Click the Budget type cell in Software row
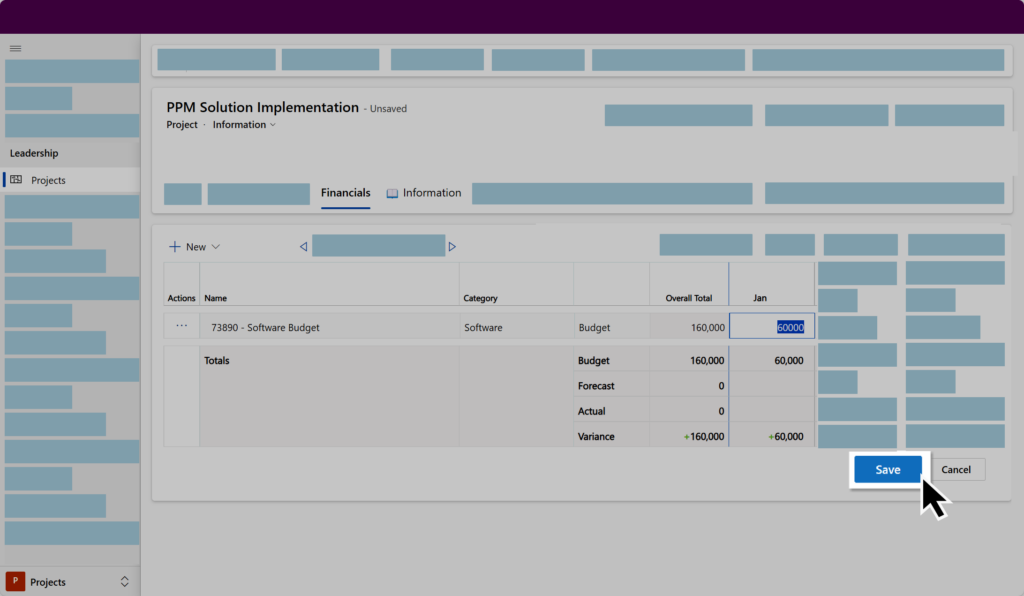The image size is (1024, 596). [x=611, y=327]
